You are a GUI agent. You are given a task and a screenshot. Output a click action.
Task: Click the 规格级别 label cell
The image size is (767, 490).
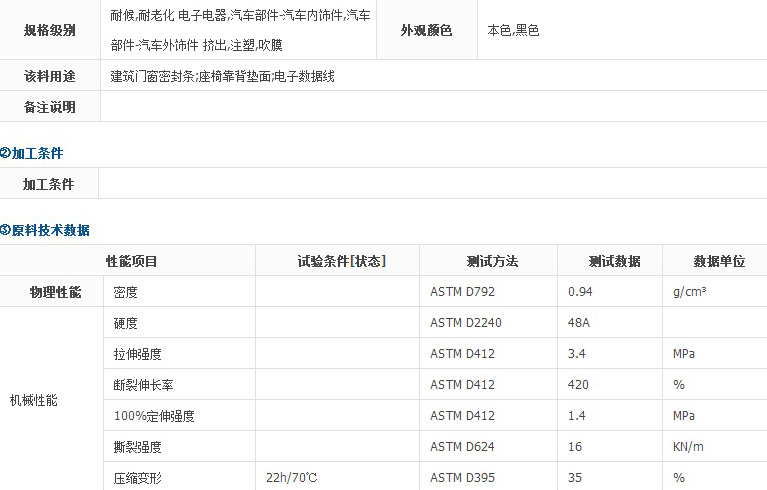pos(50,30)
